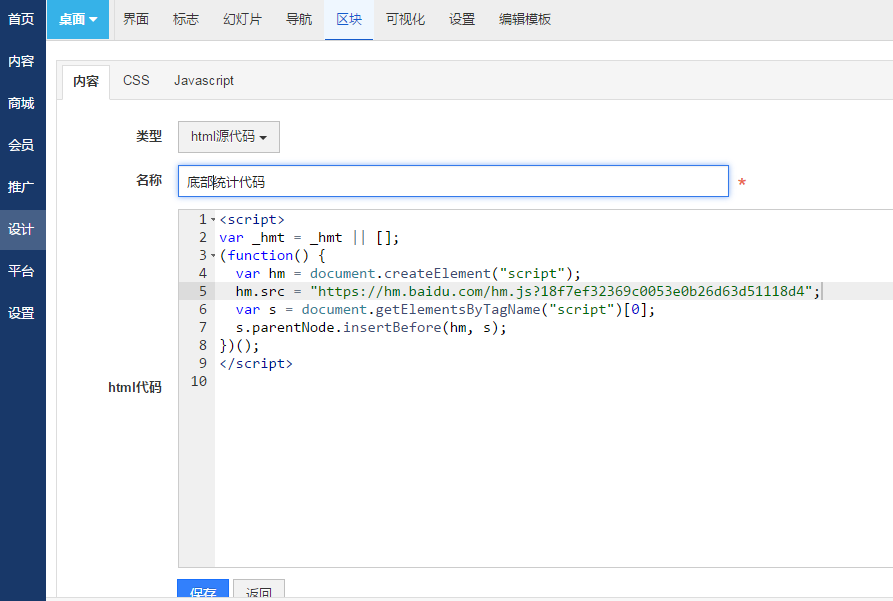Select 设计 in the left sidebar
893x601 pixels.
tap(22, 230)
